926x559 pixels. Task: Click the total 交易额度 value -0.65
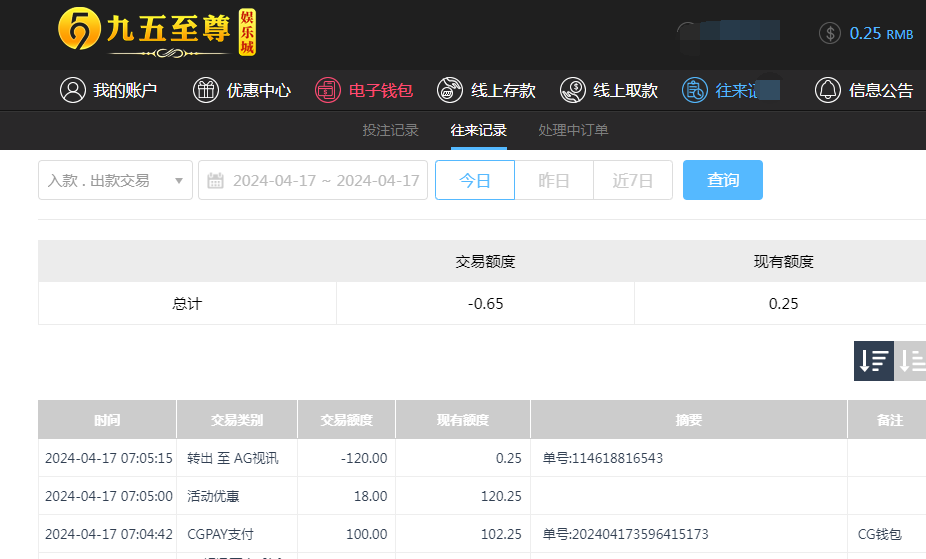(x=485, y=303)
